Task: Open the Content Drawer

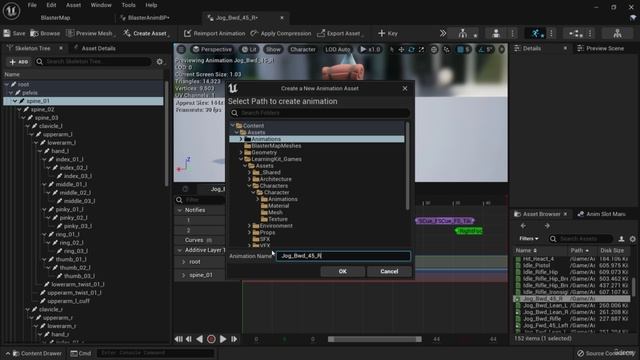Action: click(37, 353)
